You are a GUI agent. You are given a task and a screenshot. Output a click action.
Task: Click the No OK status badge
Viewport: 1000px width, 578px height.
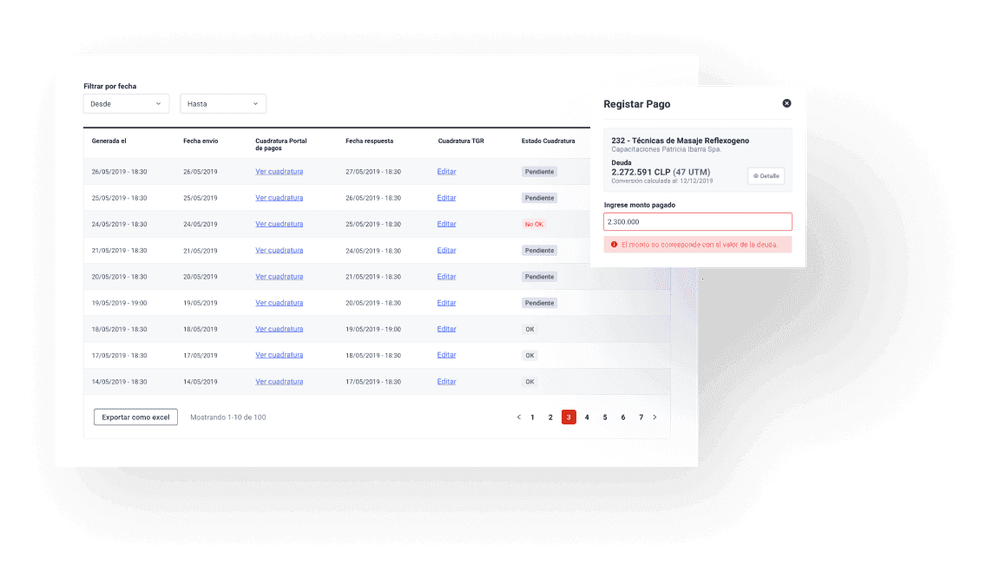point(534,224)
